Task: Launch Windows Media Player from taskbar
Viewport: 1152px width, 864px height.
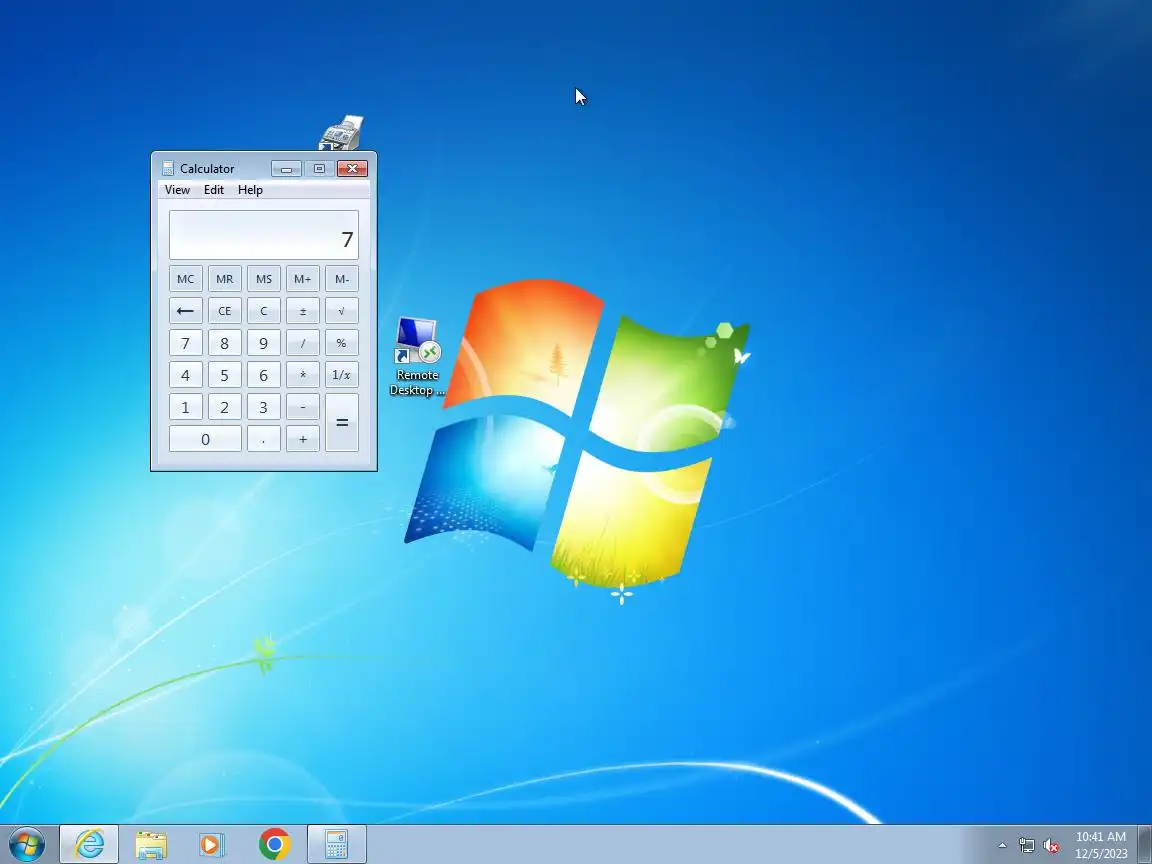Action: [x=212, y=844]
